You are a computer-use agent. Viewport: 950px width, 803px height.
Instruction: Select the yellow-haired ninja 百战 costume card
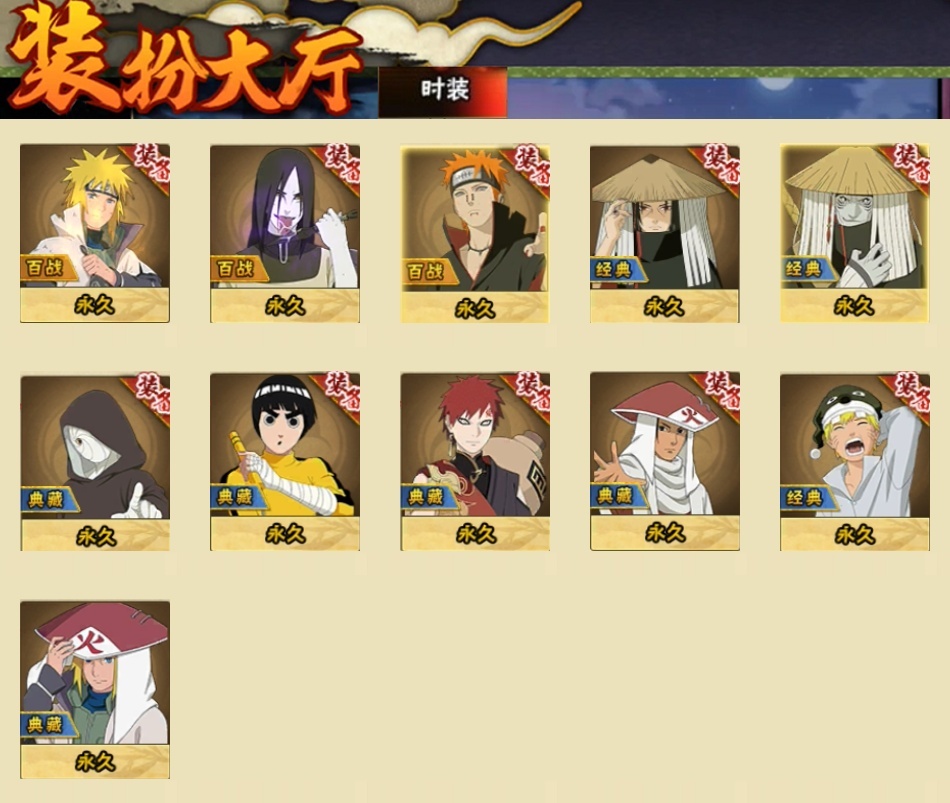click(95, 233)
